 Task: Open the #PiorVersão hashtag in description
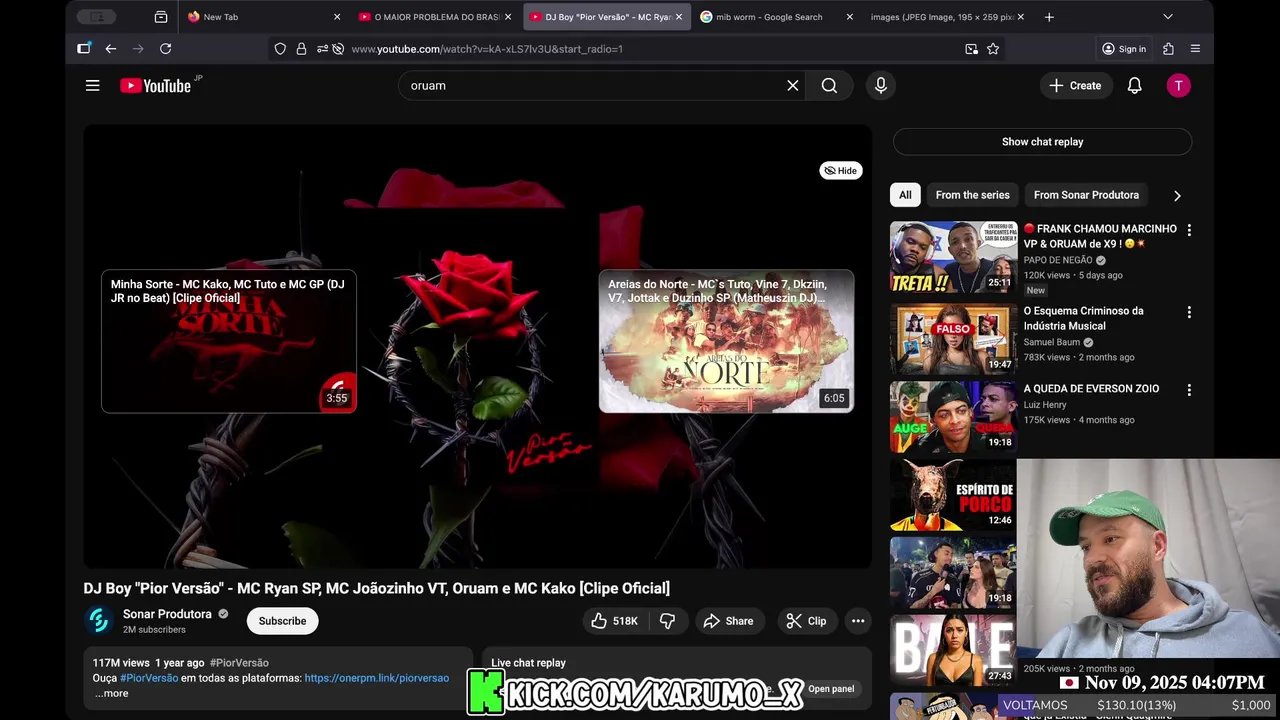149,678
